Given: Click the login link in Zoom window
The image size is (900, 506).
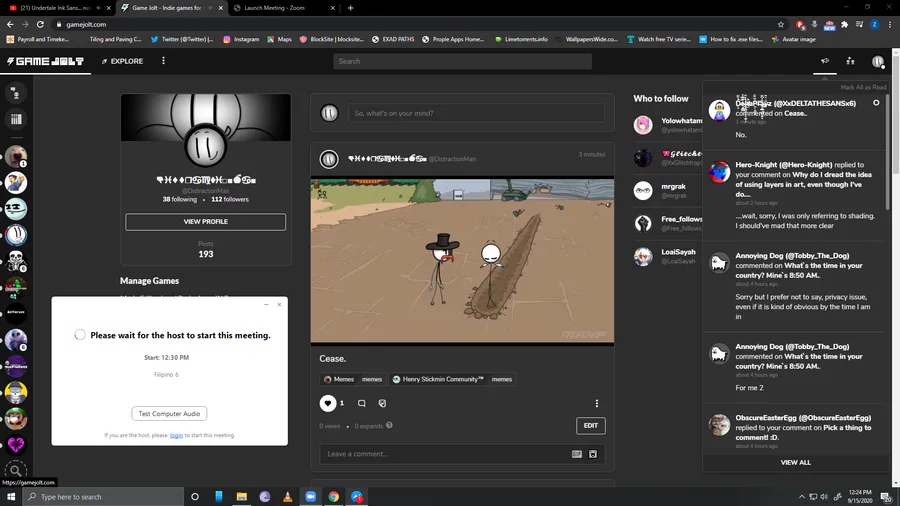Looking at the screenshot, I should pyautogui.click(x=176, y=435).
